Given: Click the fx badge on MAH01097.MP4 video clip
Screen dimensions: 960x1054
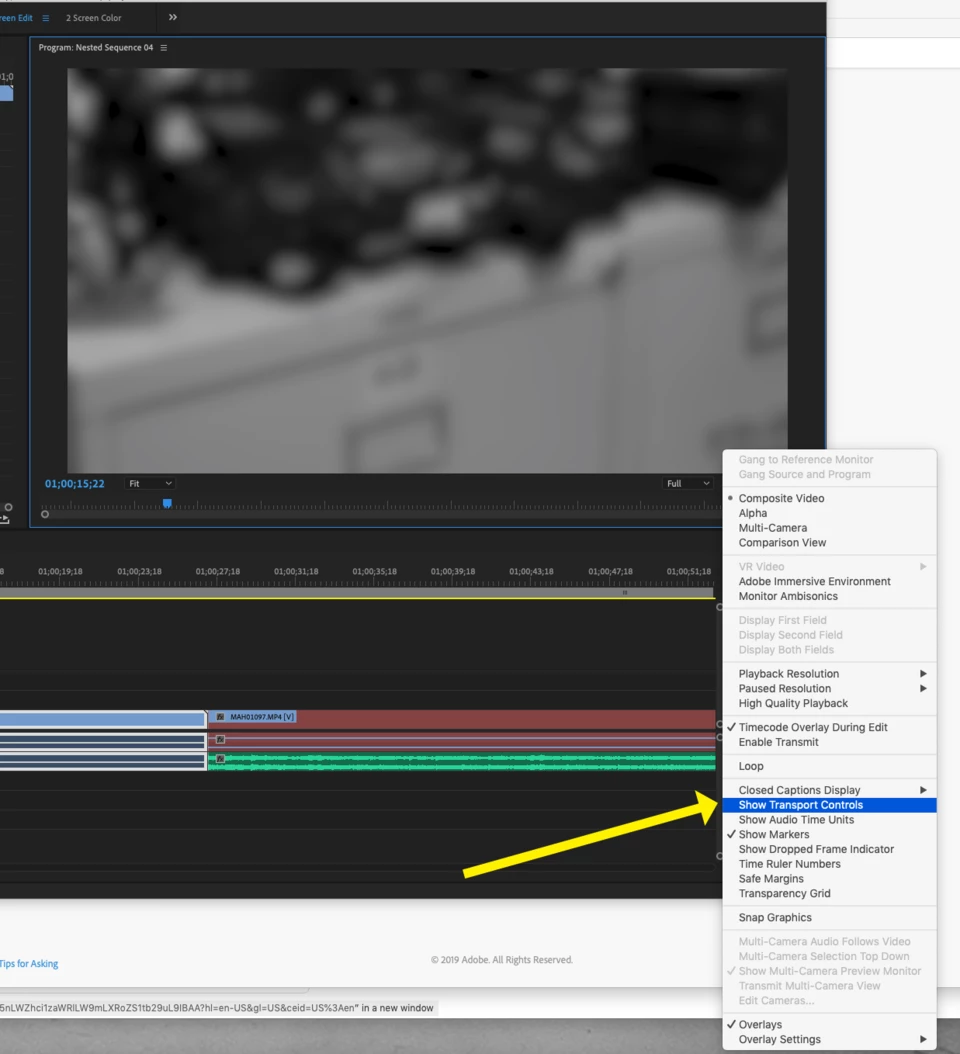Looking at the screenshot, I should coord(220,717).
